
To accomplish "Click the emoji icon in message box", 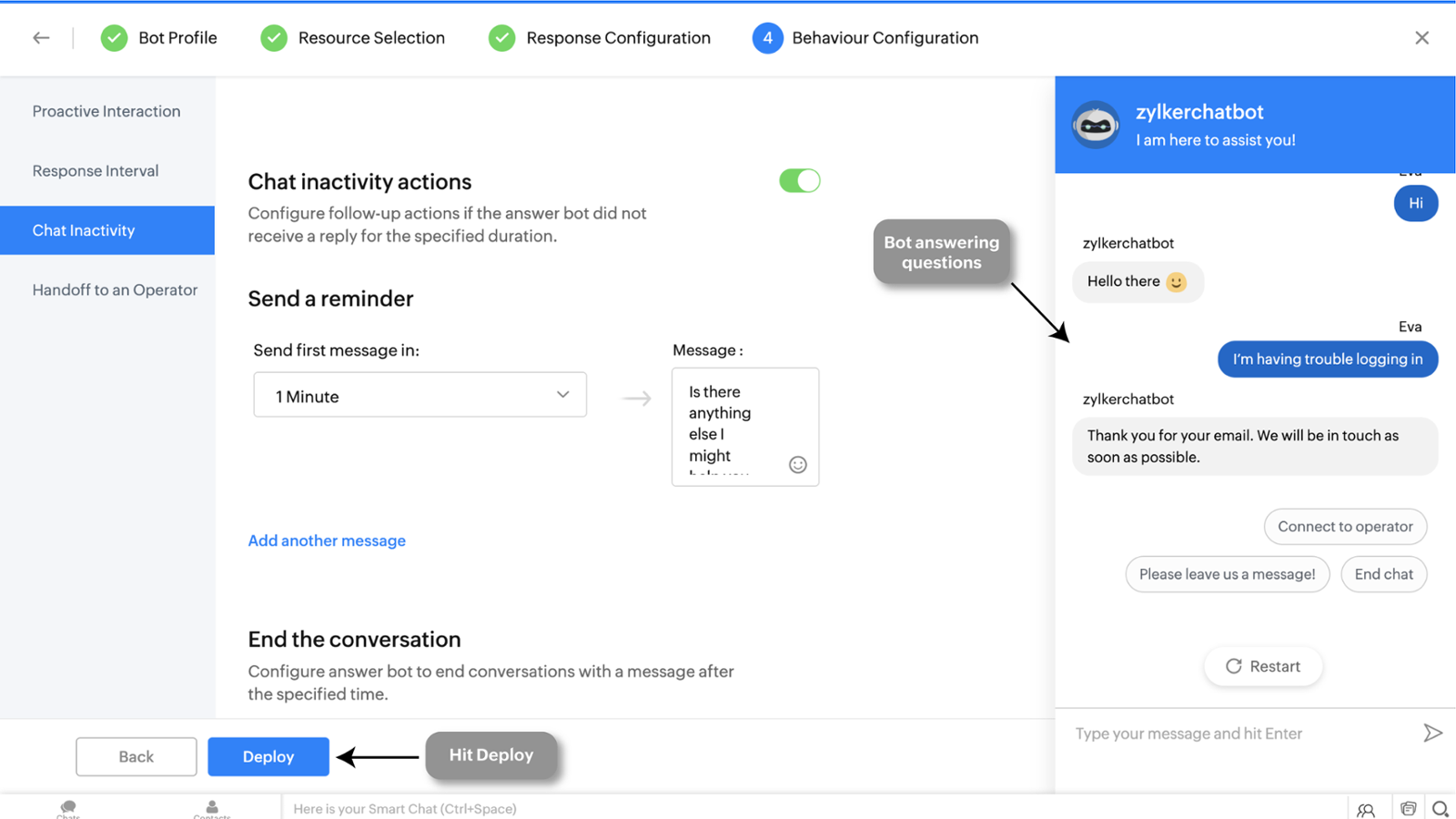I will coord(797,465).
